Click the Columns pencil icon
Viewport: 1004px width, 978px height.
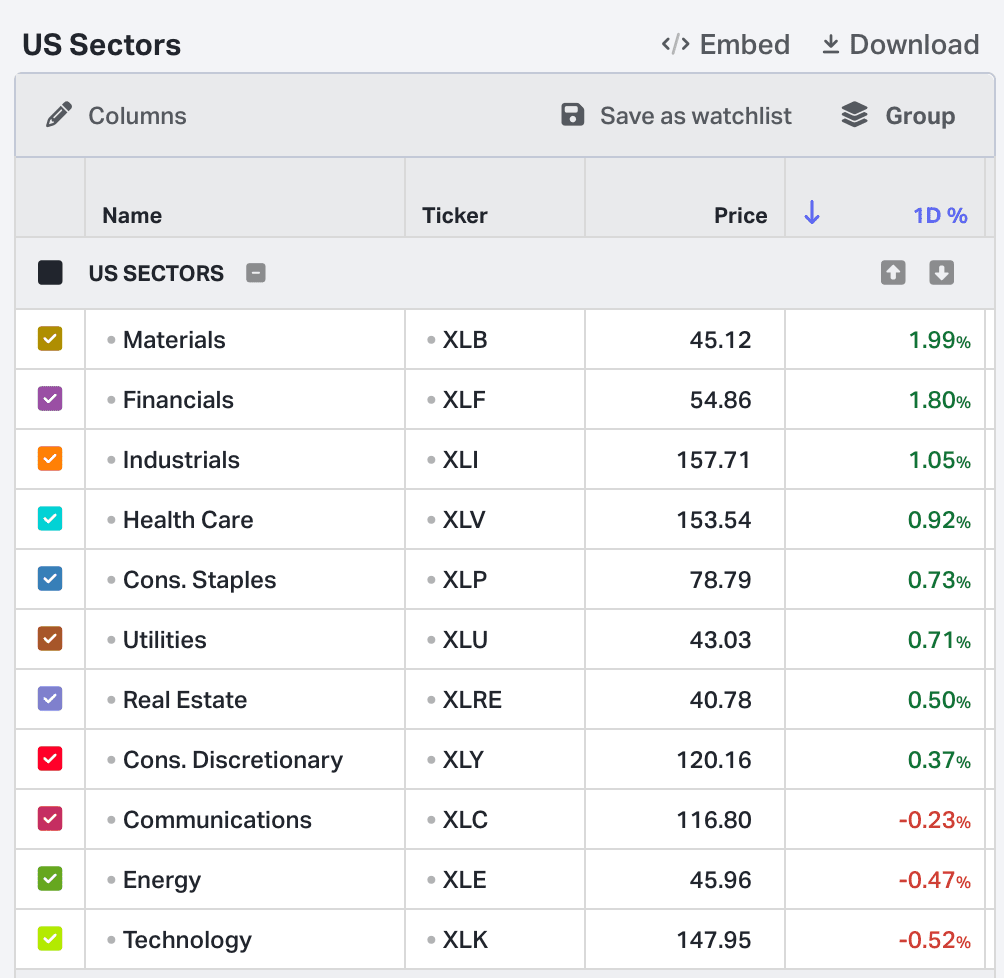pos(60,115)
